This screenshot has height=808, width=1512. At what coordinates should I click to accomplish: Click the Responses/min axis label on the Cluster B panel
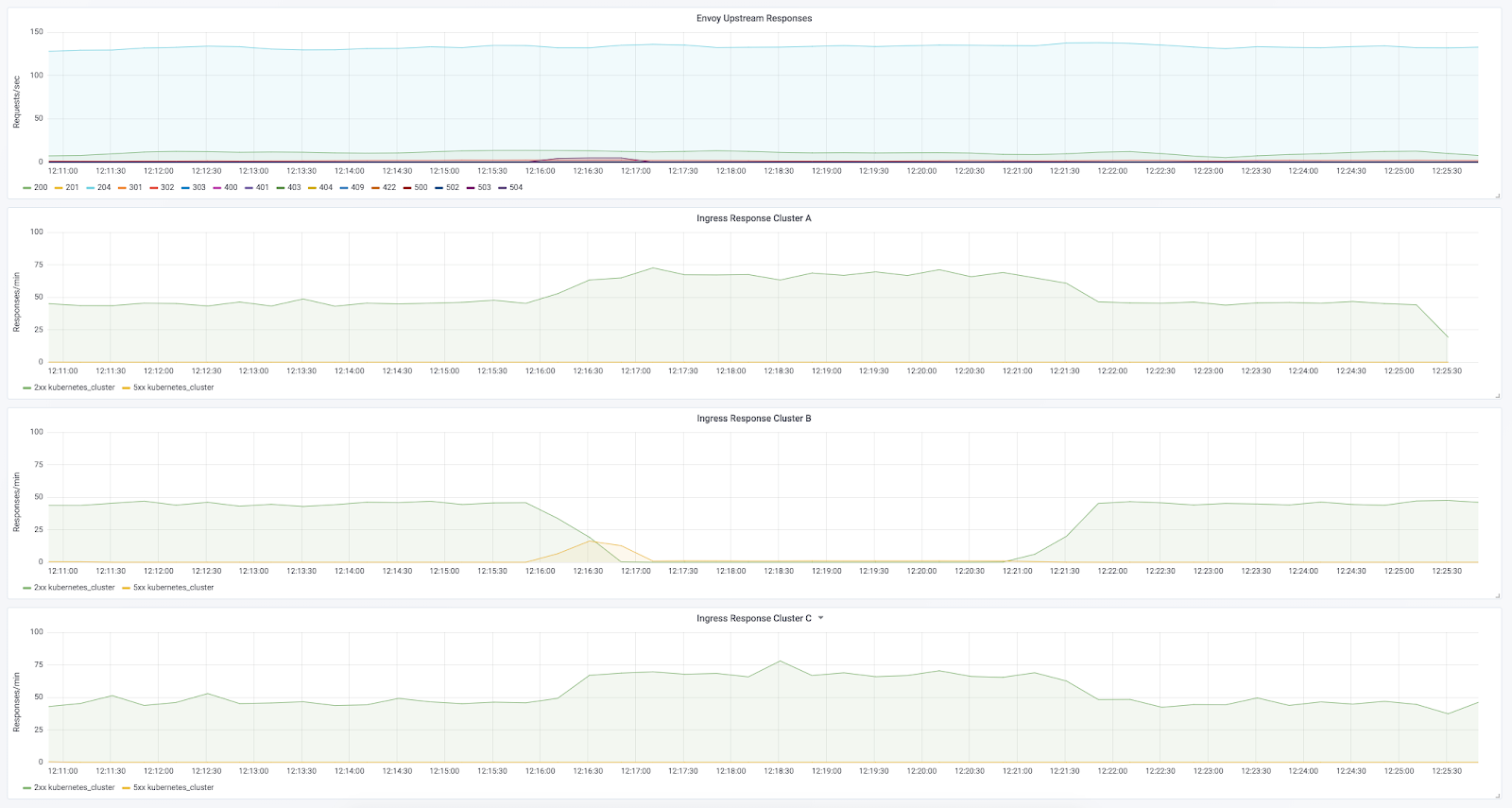pos(16,503)
